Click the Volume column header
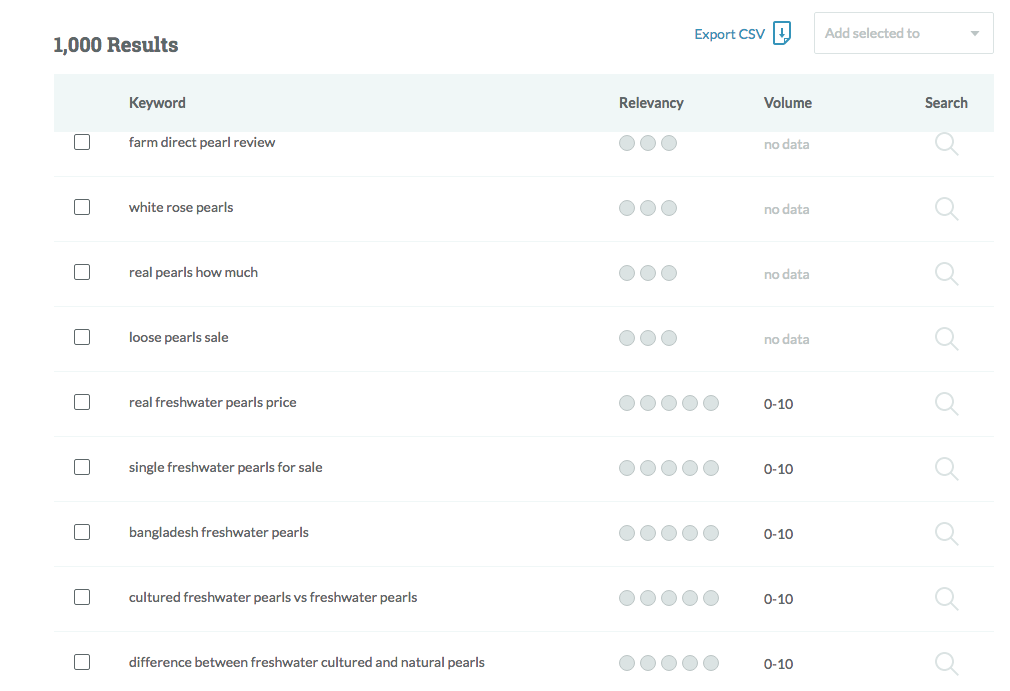 pyautogui.click(x=787, y=103)
